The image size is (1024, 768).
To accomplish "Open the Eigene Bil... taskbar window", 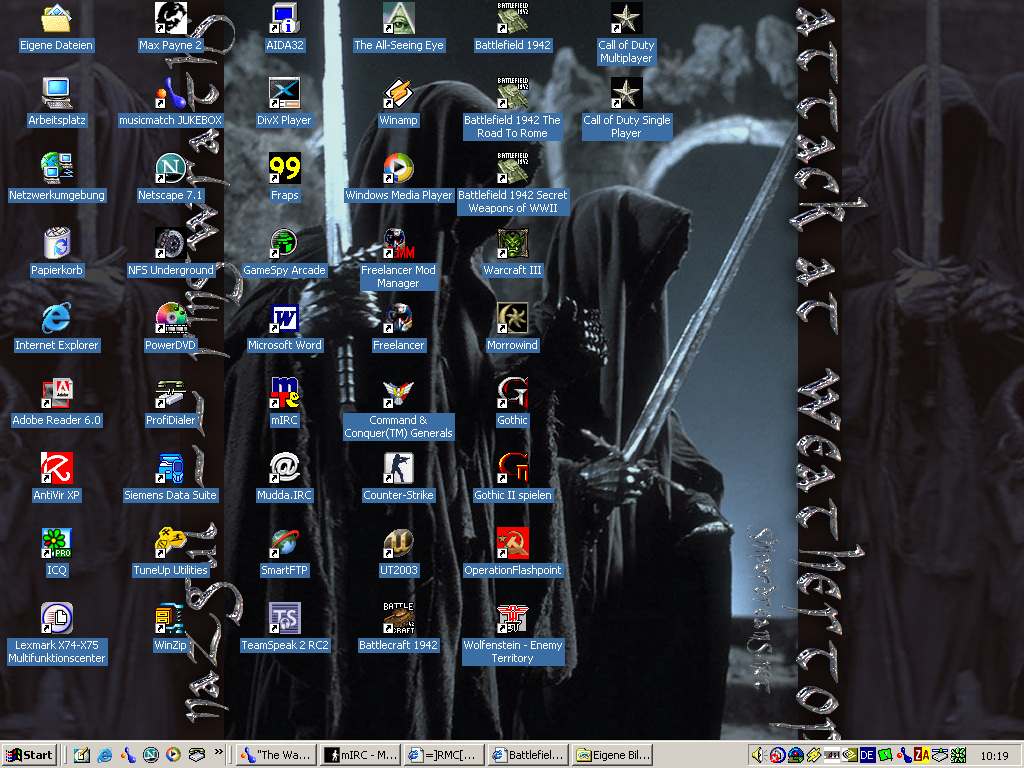I will [x=613, y=755].
